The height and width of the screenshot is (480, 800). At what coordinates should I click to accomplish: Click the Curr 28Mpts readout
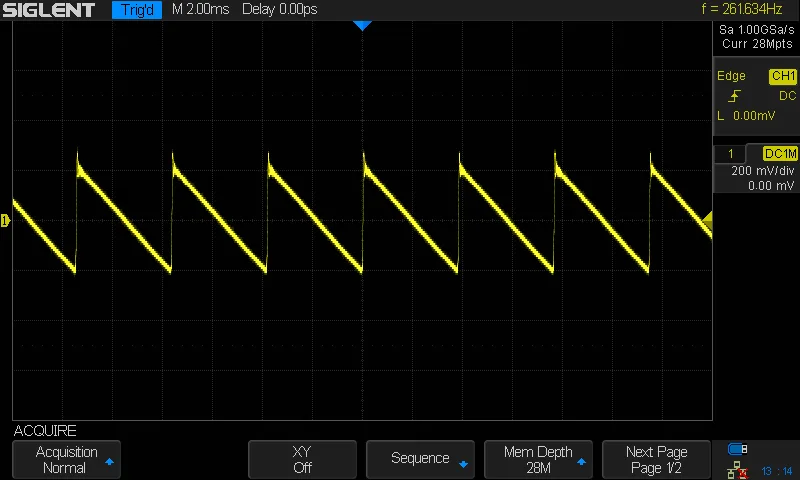757,44
